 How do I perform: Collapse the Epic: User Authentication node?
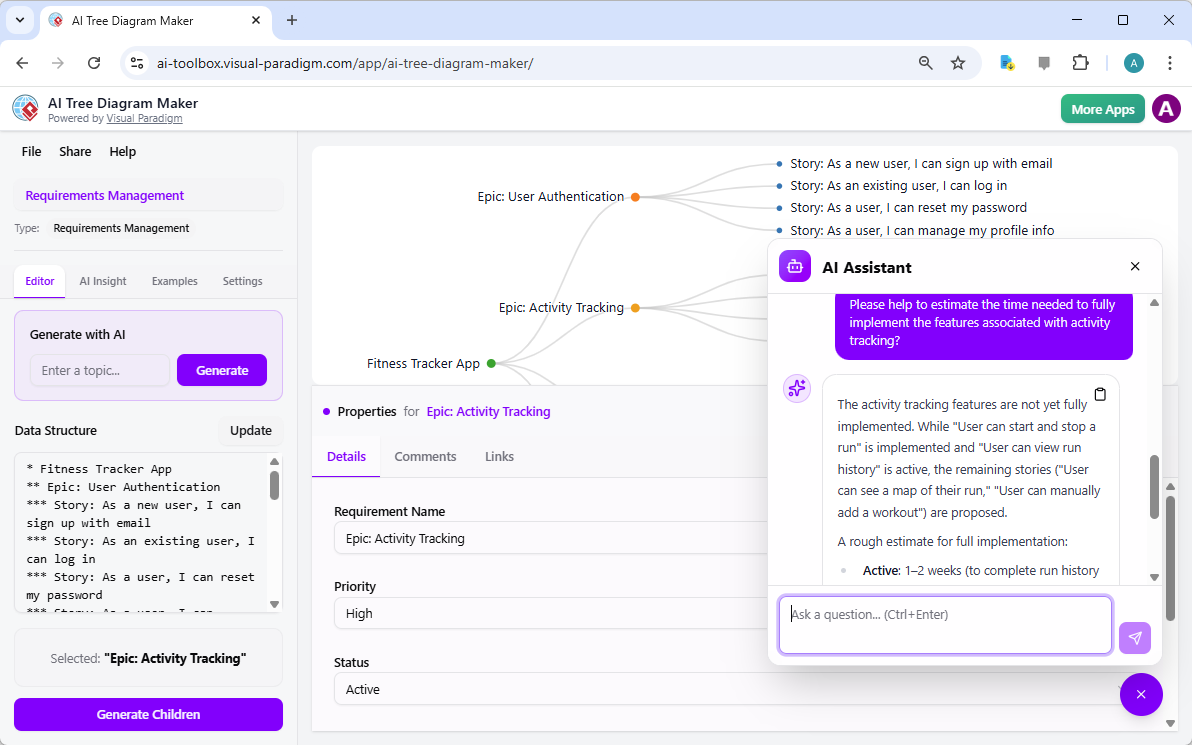[x=635, y=196]
